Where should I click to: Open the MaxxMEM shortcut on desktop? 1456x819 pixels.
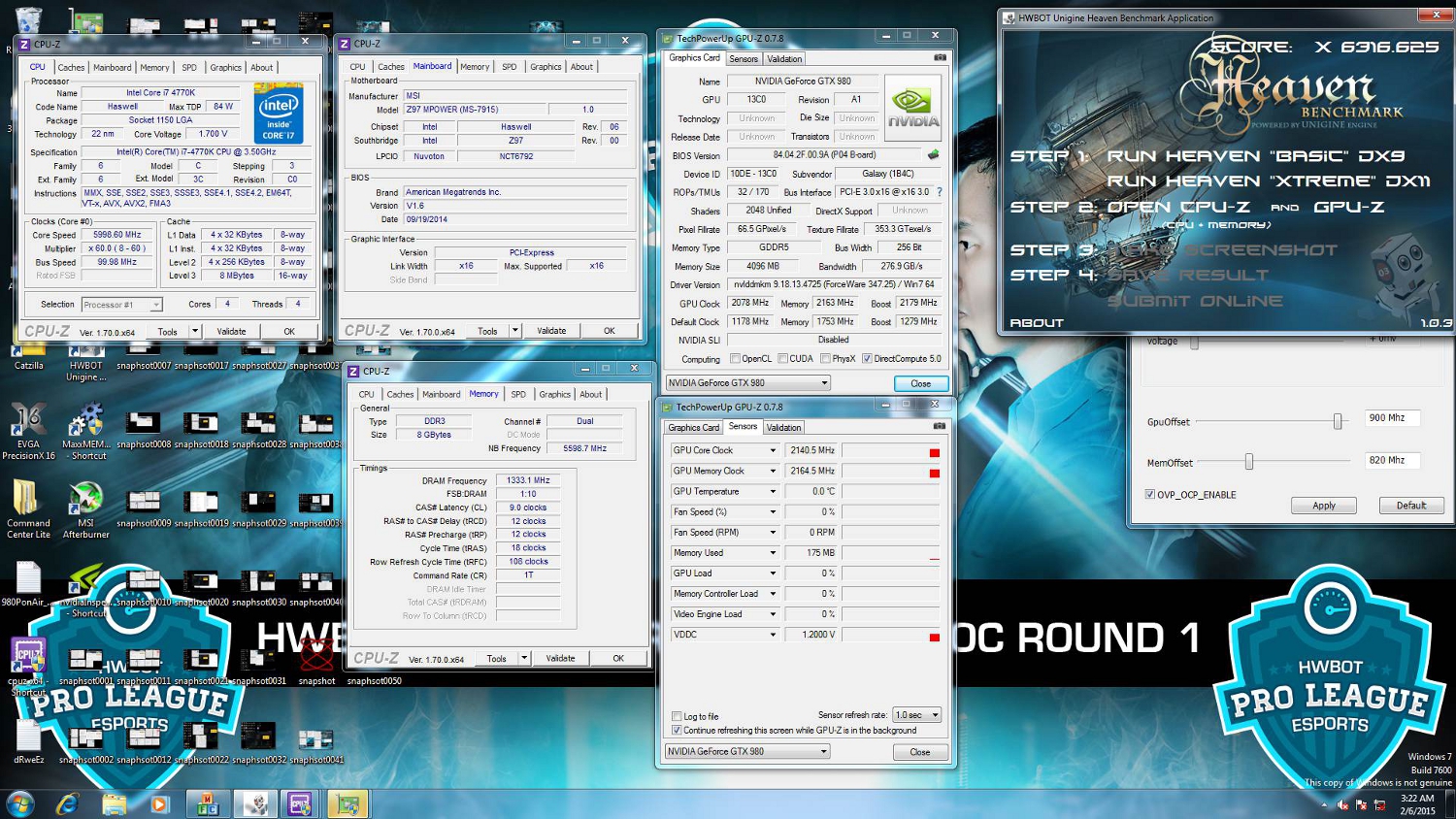tap(85, 430)
